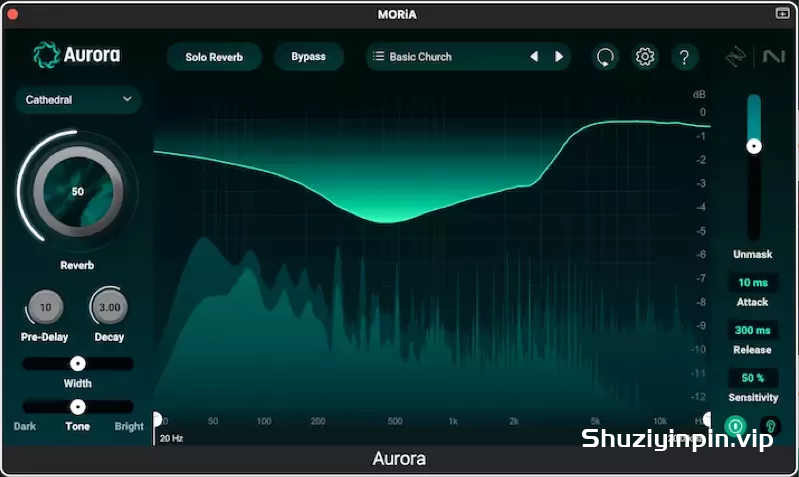Click the Reverb label under the large knob
799x477 pixels.
[x=77, y=265]
